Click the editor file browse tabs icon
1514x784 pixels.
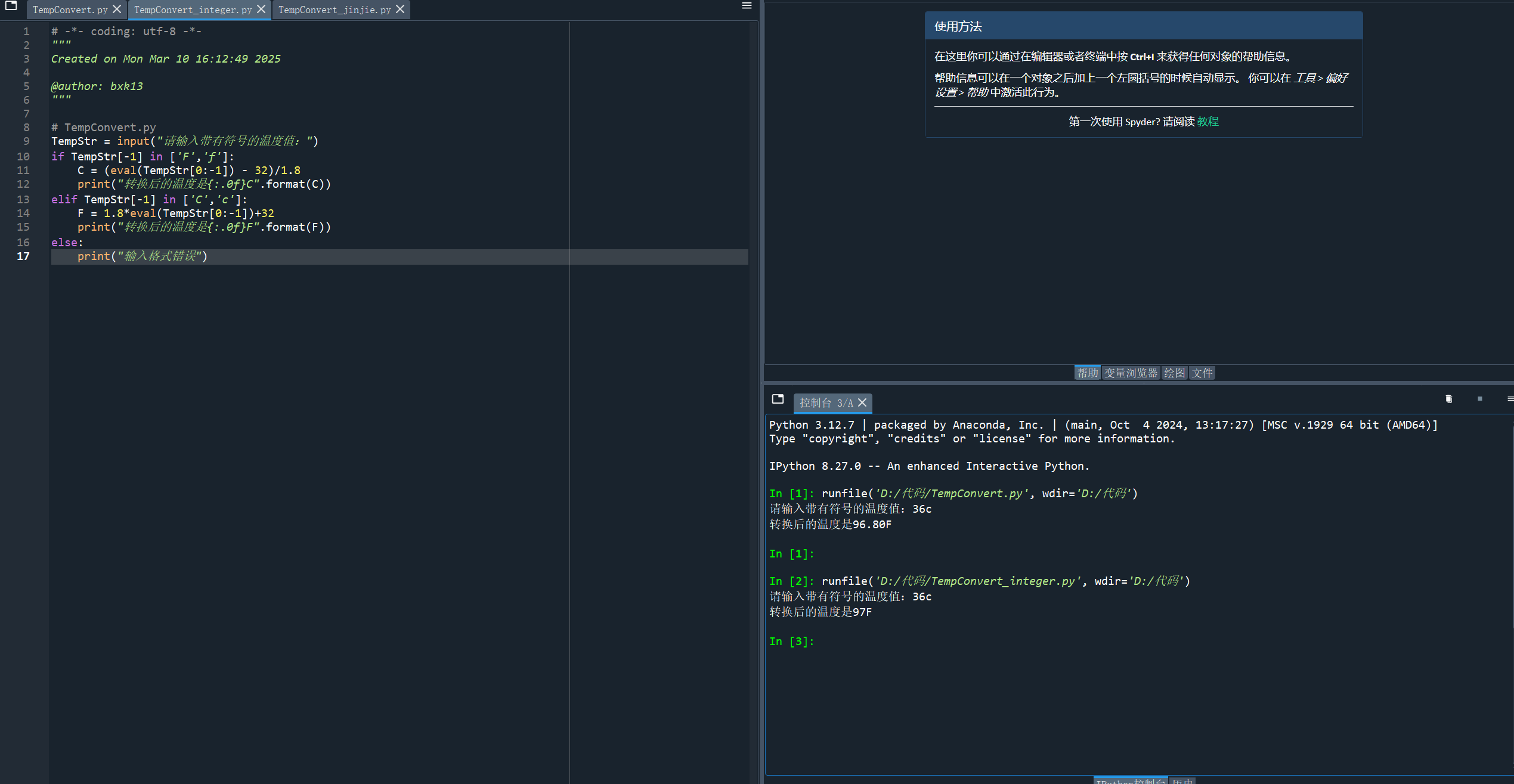tap(11, 7)
